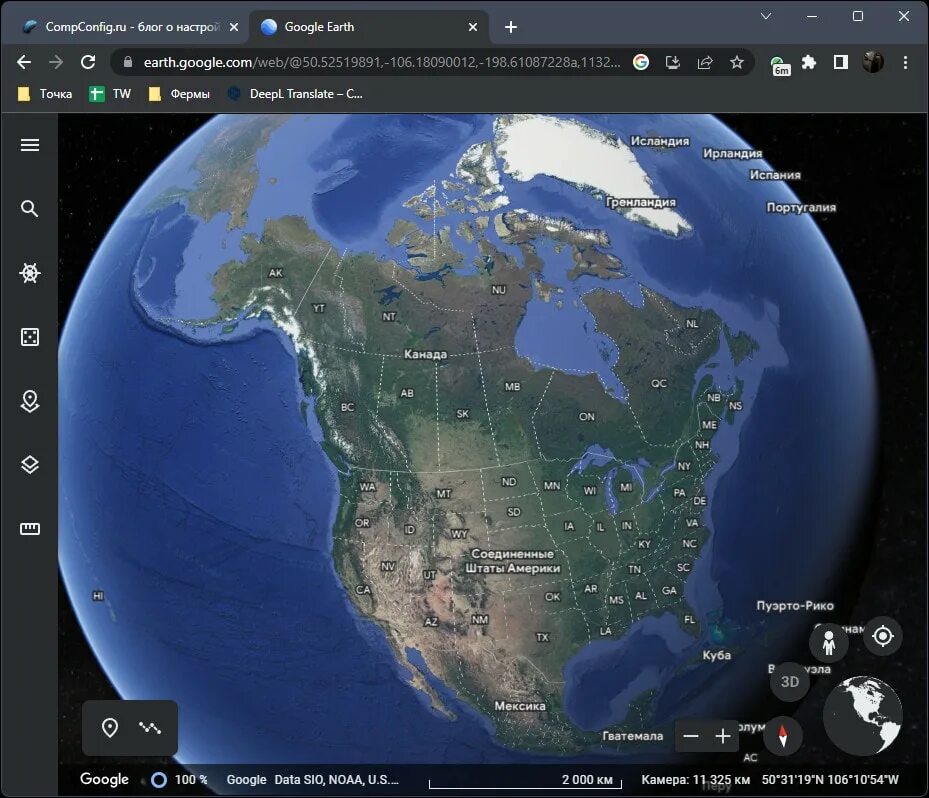
Task: Click the AK Alaska label
Action: 276,273
